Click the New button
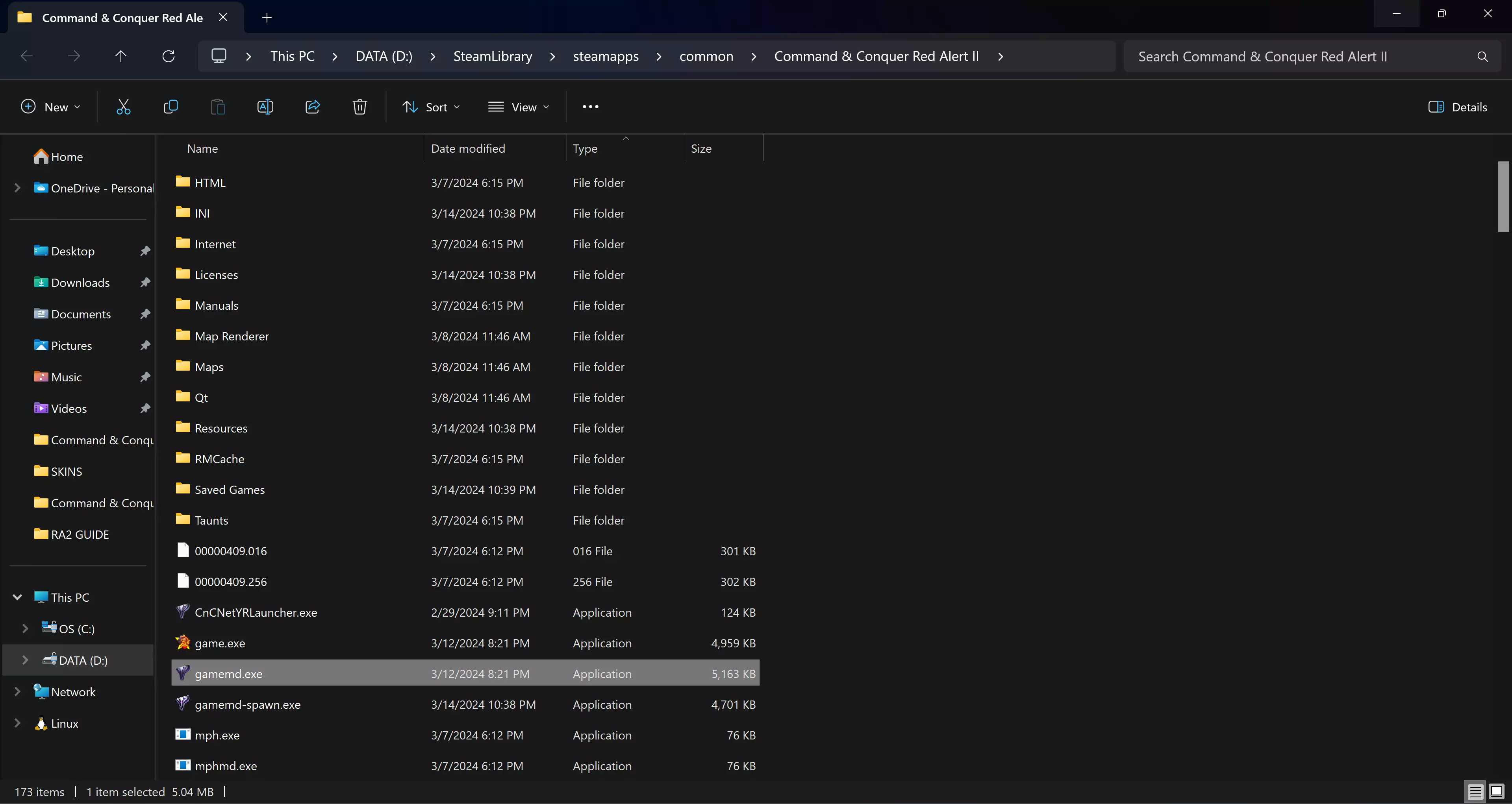Screen dimensions: 1512x804 point(50,107)
